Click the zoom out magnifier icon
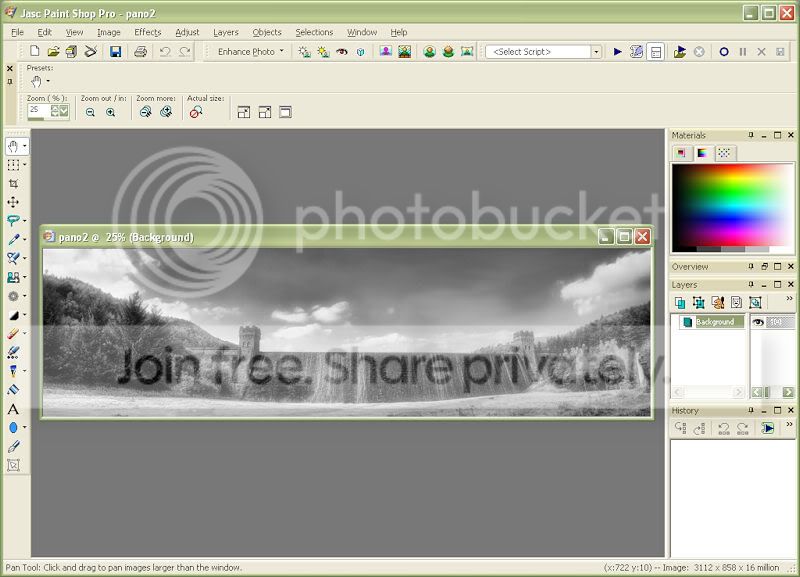The height and width of the screenshot is (577, 800). point(90,112)
